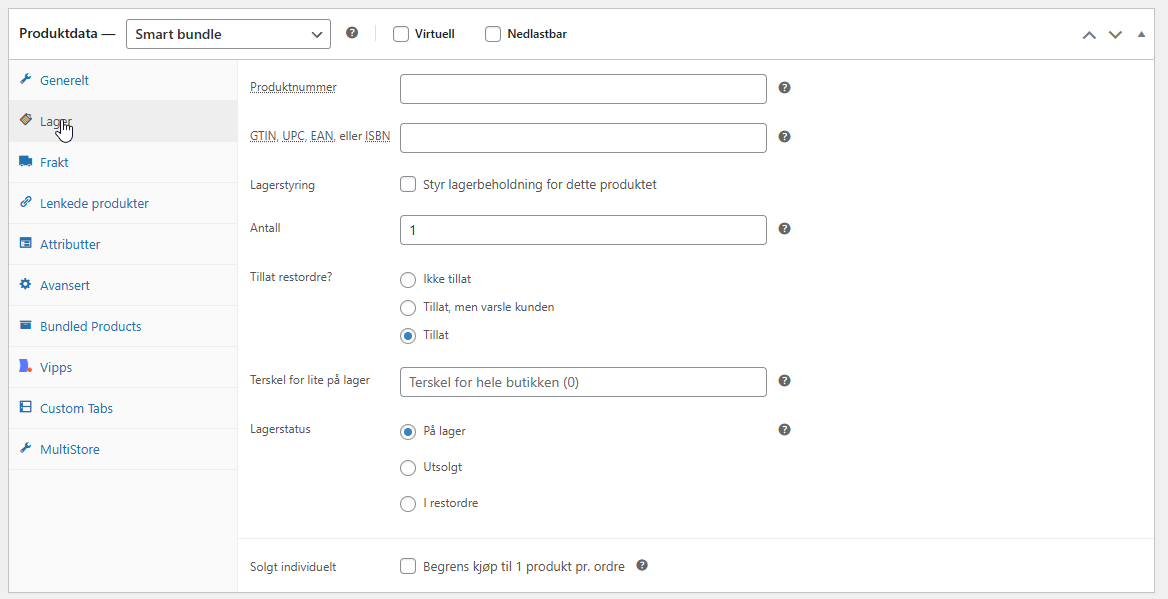This screenshot has height=599, width=1168.
Task: Click help icon next to Lagerstatus options
Action: coord(784,430)
